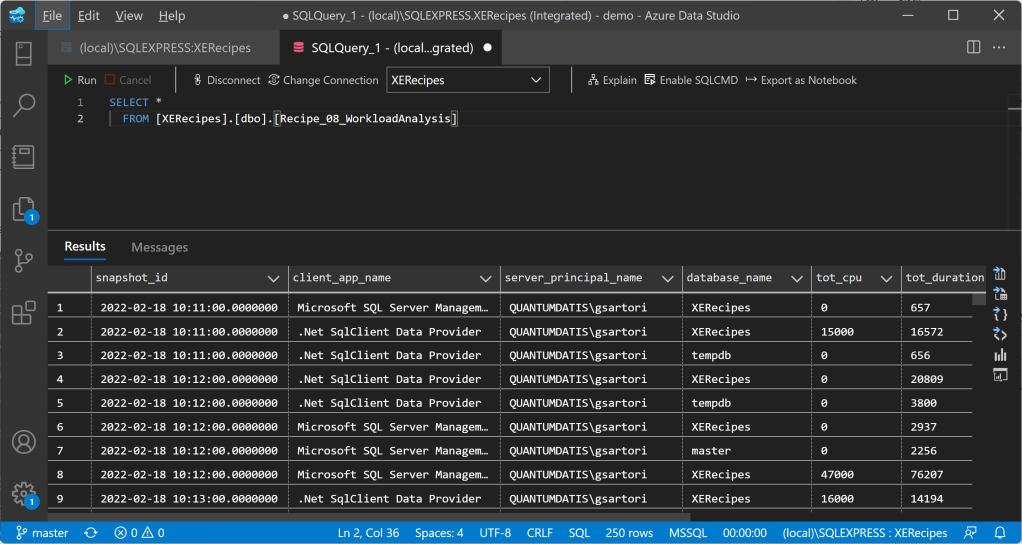This screenshot has width=1022, height=544.
Task: Run the SQL query
Action: pyautogui.click(x=80, y=80)
